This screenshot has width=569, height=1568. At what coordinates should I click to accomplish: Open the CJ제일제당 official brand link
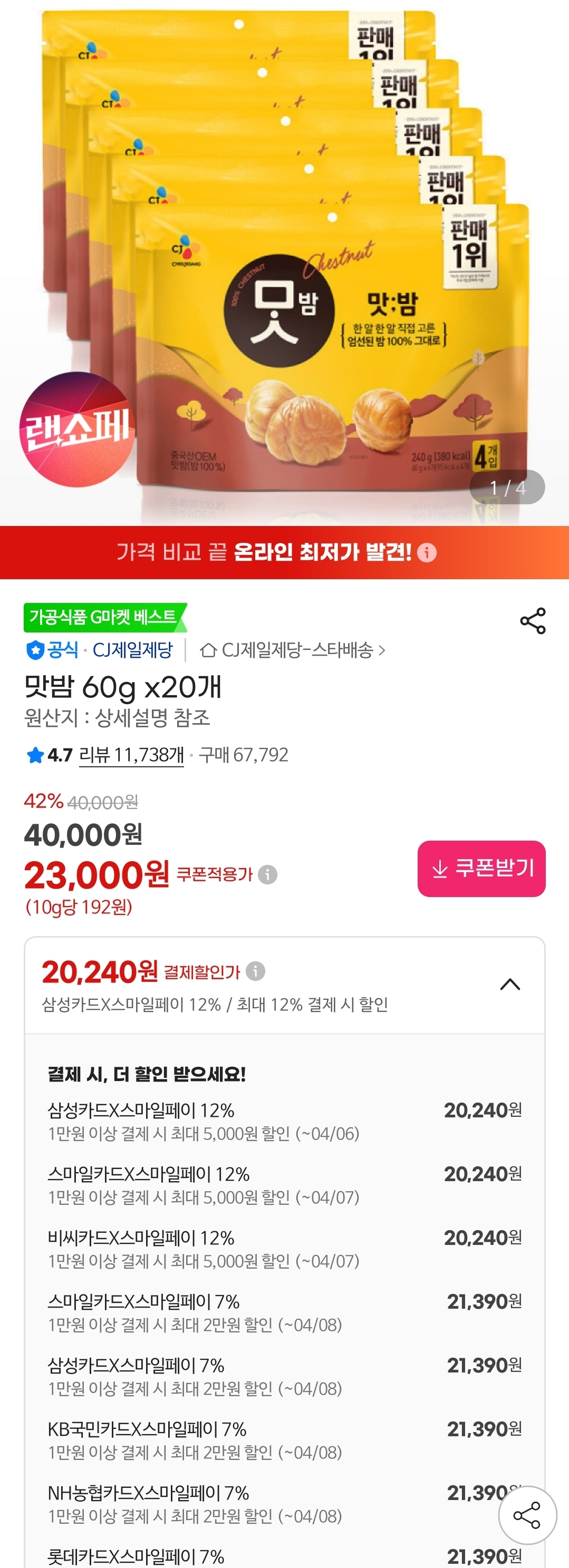tap(132, 651)
